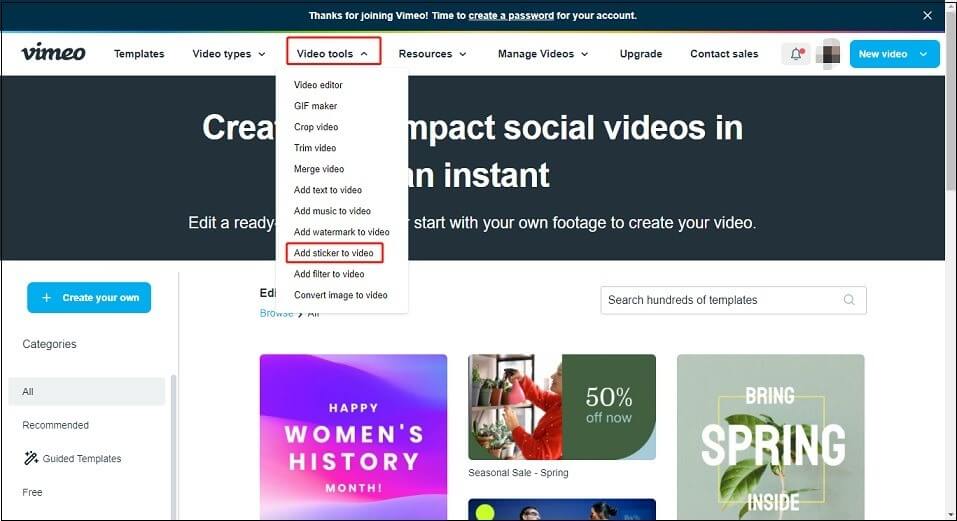Select Merge video option

[x=319, y=169]
